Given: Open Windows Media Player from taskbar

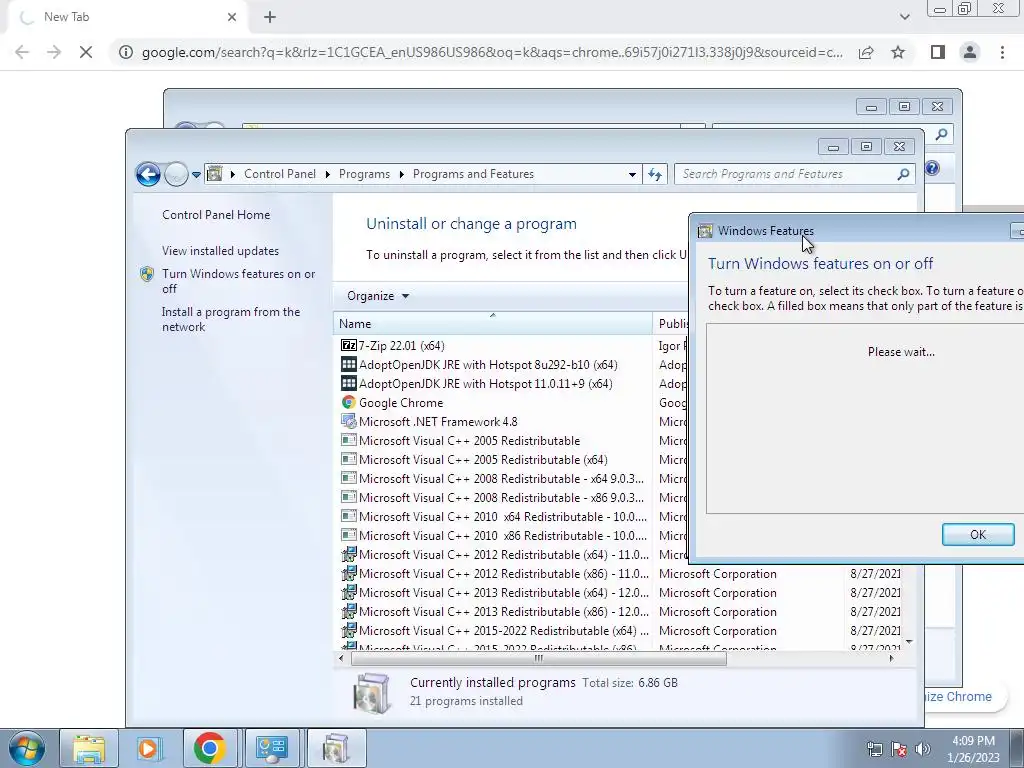Looking at the screenshot, I should click(x=149, y=748).
